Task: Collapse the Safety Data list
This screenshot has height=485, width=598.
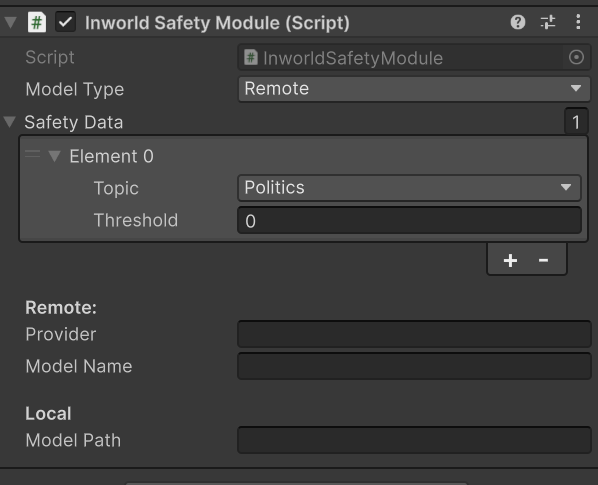Action: 10,122
